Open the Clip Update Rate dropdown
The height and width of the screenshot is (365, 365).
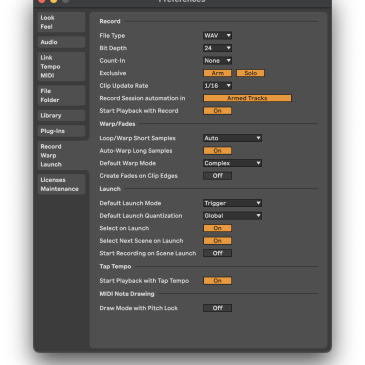pyautogui.click(x=217, y=86)
